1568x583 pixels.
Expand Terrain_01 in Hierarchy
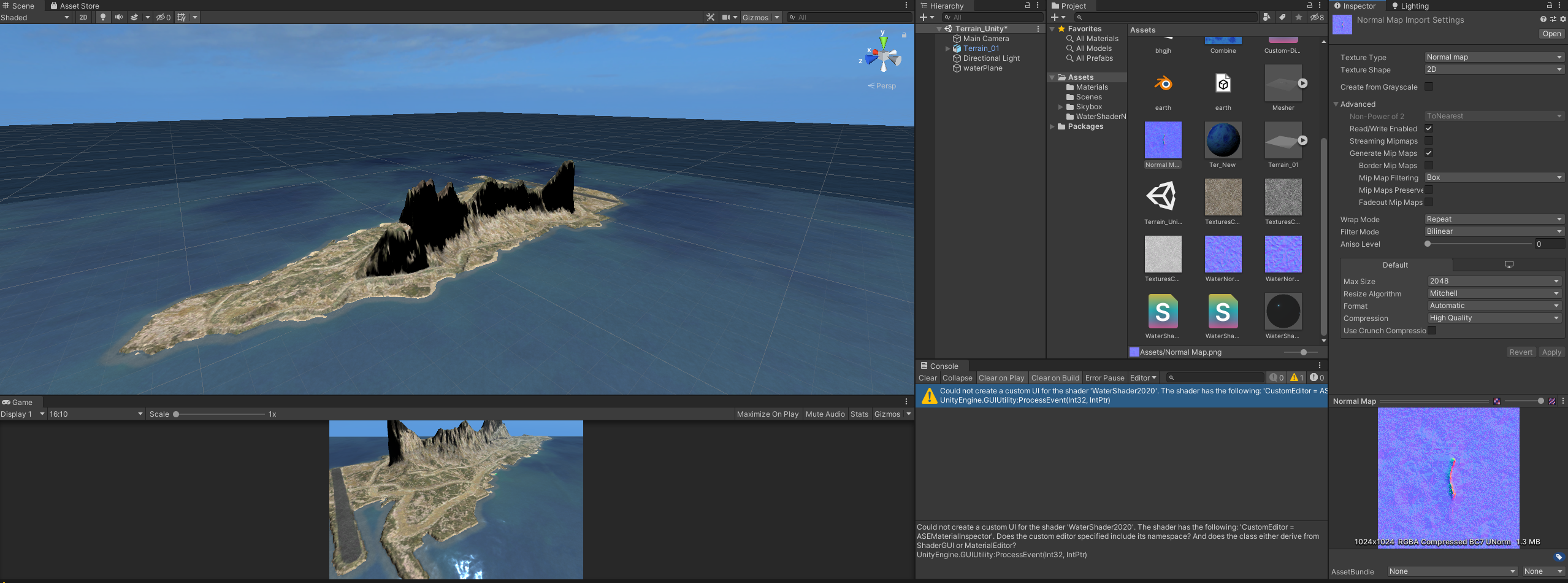pos(947,48)
